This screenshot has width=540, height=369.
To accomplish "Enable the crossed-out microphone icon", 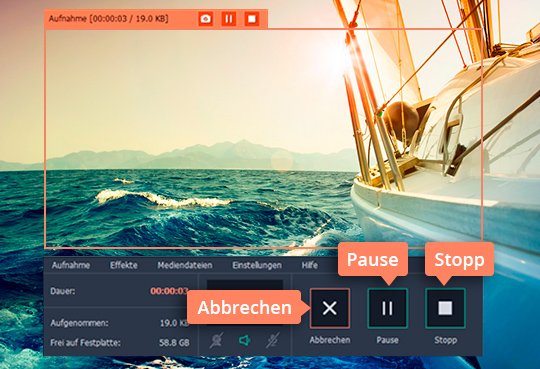I will pos(272,340).
